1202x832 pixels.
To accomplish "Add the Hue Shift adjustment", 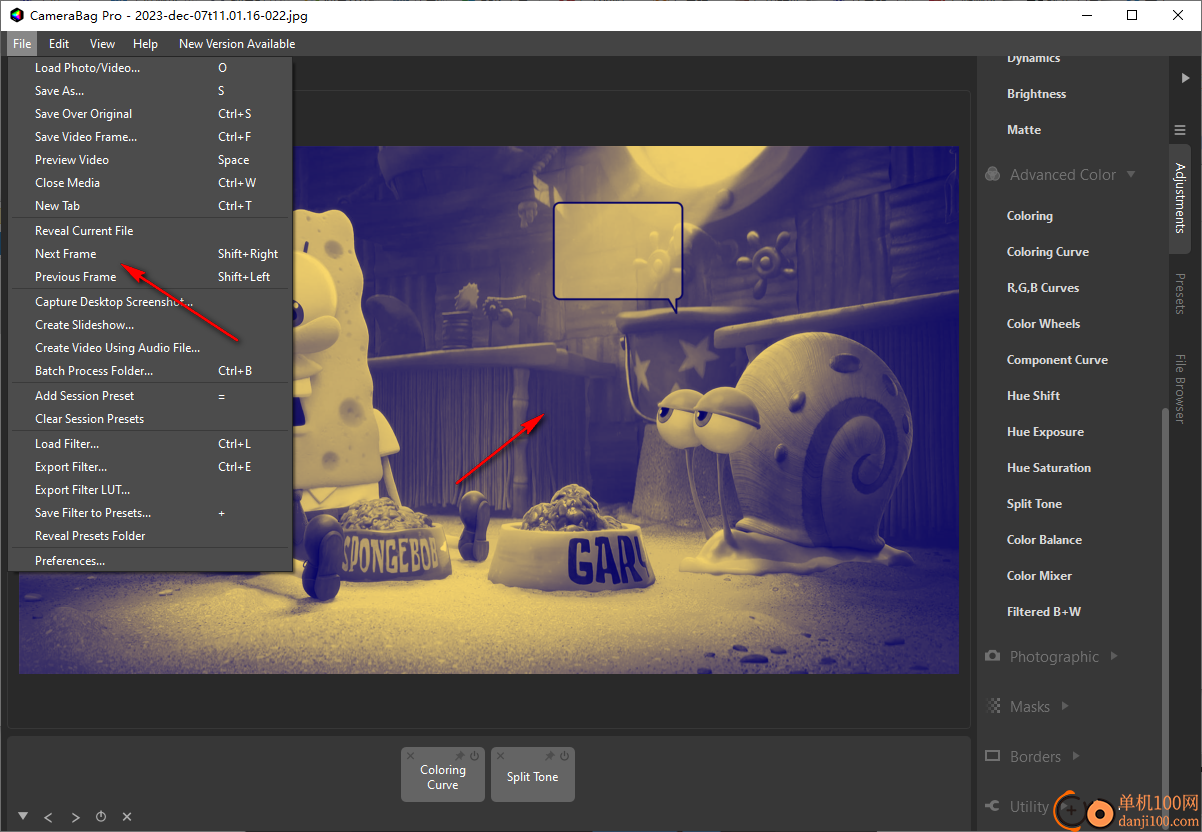I will coord(1033,396).
